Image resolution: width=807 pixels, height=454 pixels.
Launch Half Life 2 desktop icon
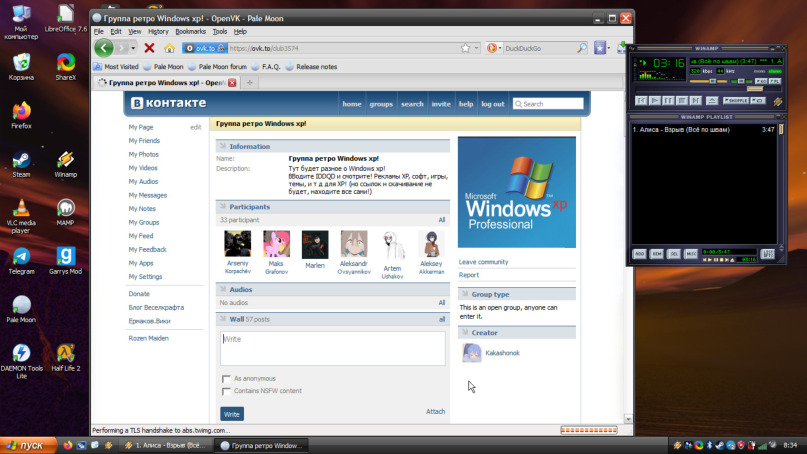click(x=65, y=358)
